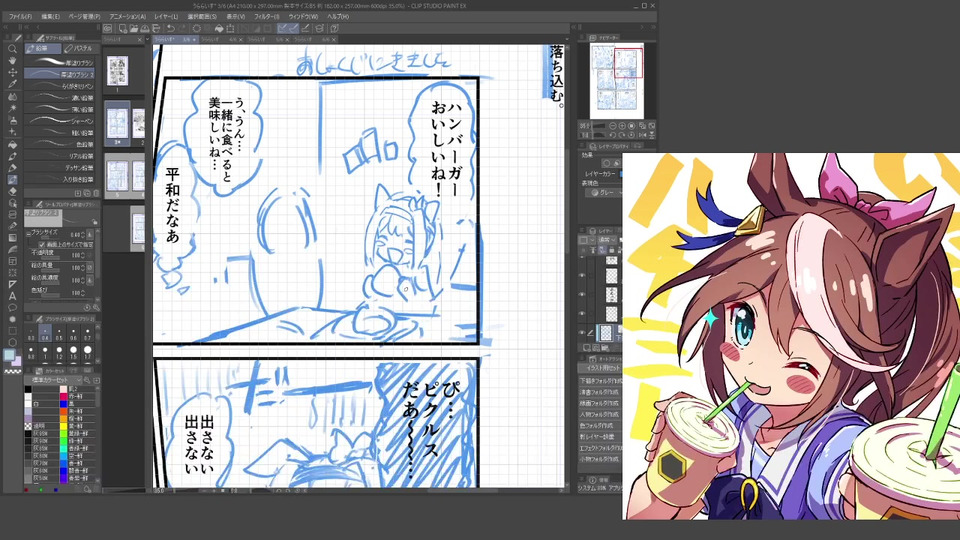This screenshot has width=960, height=540.
Task: Open フィルター(I) menu
Action: [266, 17]
